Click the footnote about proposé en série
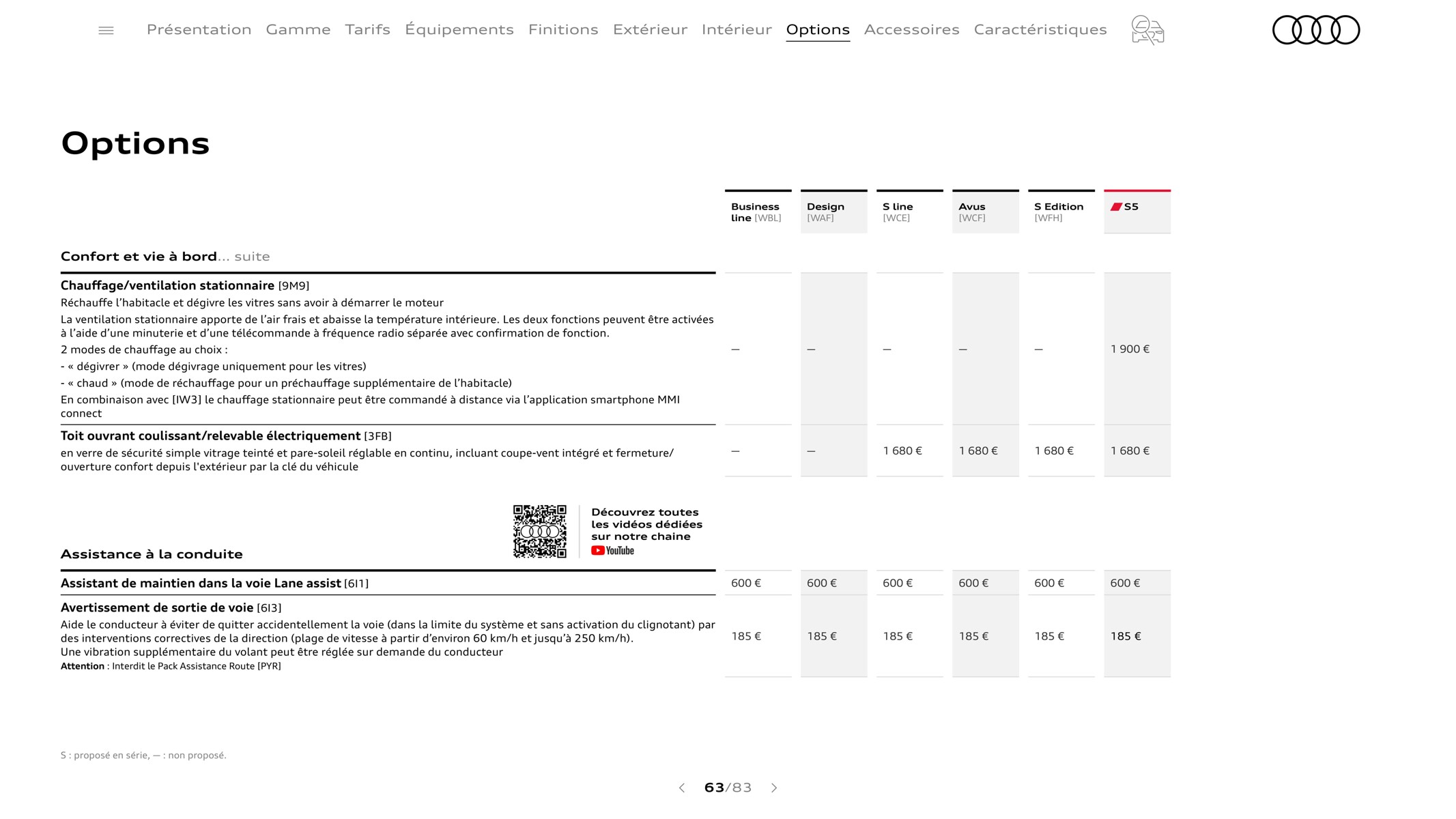 click(143, 755)
